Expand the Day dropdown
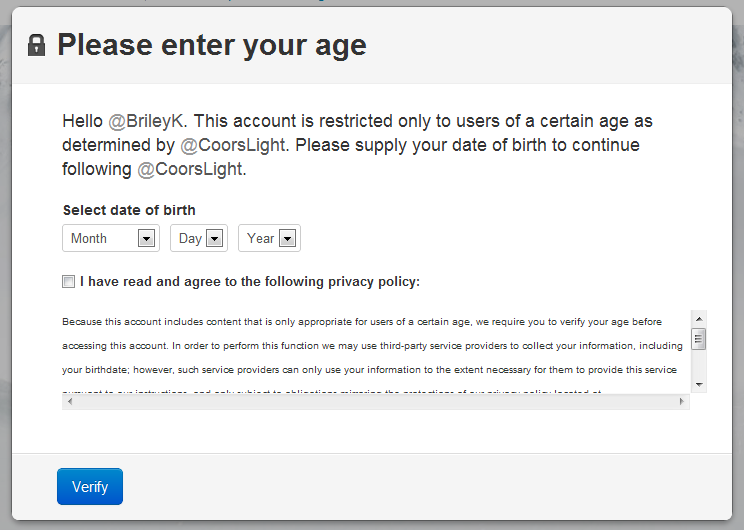The width and height of the screenshot is (744, 530). (x=199, y=238)
